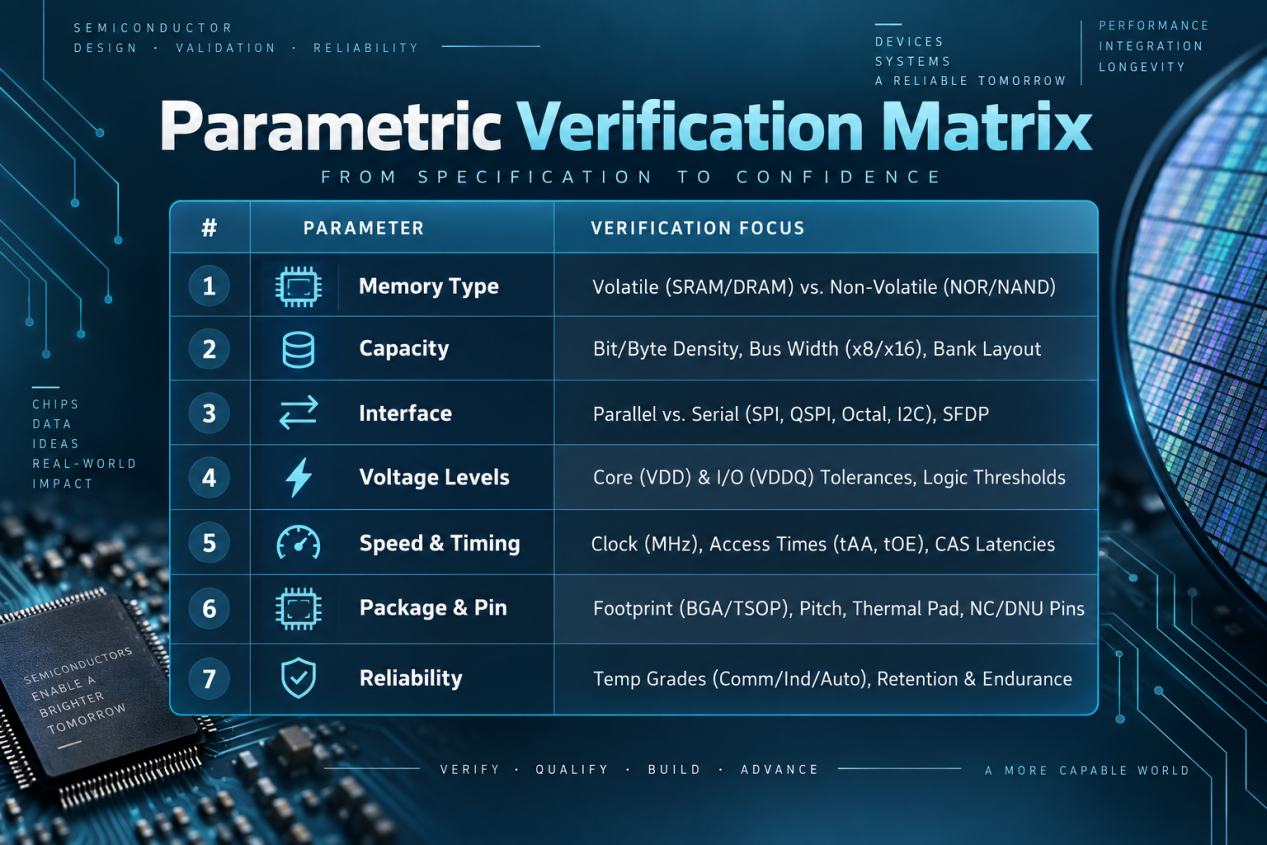This screenshot has height=845, width=1267.
Task: Click the speedometer icon beside Speed & Timing
Action: pyautogui.click(x=298, y=543)
